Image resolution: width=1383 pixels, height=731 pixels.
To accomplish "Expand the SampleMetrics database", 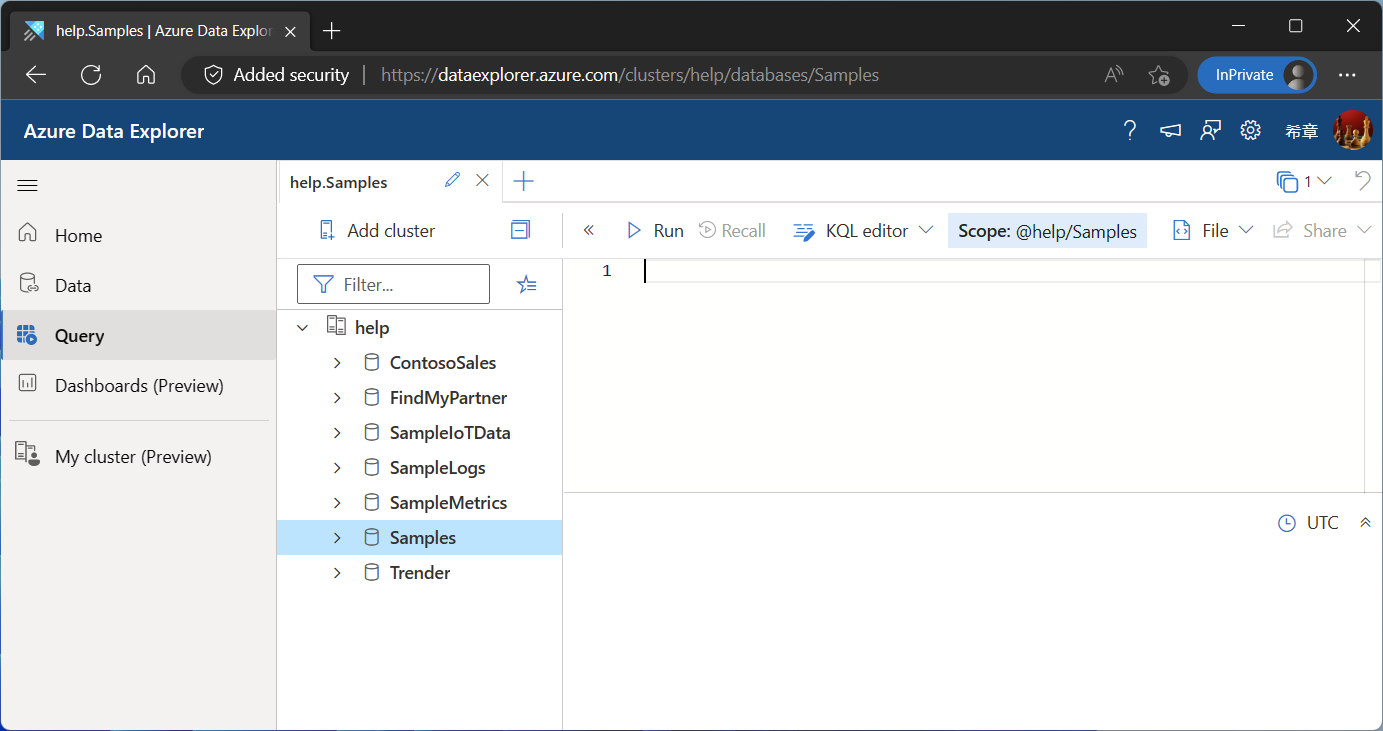I will [x=337, y=503].
